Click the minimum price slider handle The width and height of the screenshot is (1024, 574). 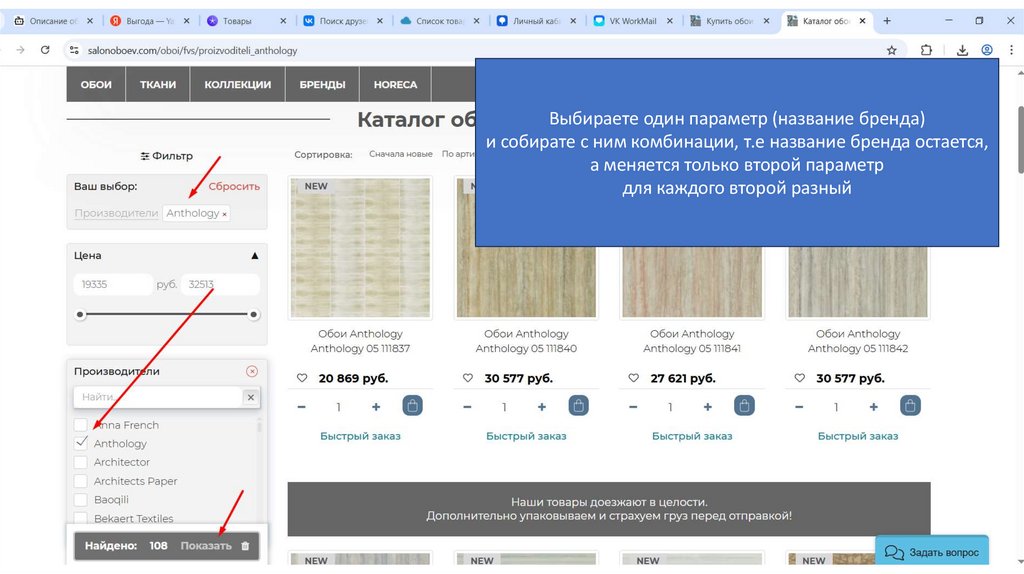pyautogui.click(x=80, y=315)
